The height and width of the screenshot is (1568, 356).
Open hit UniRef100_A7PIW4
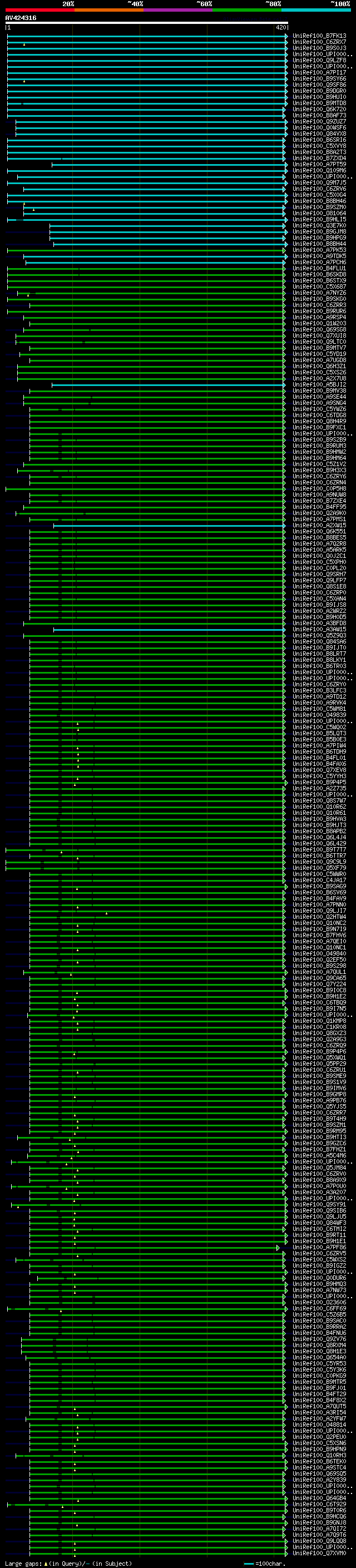(319, 746)
